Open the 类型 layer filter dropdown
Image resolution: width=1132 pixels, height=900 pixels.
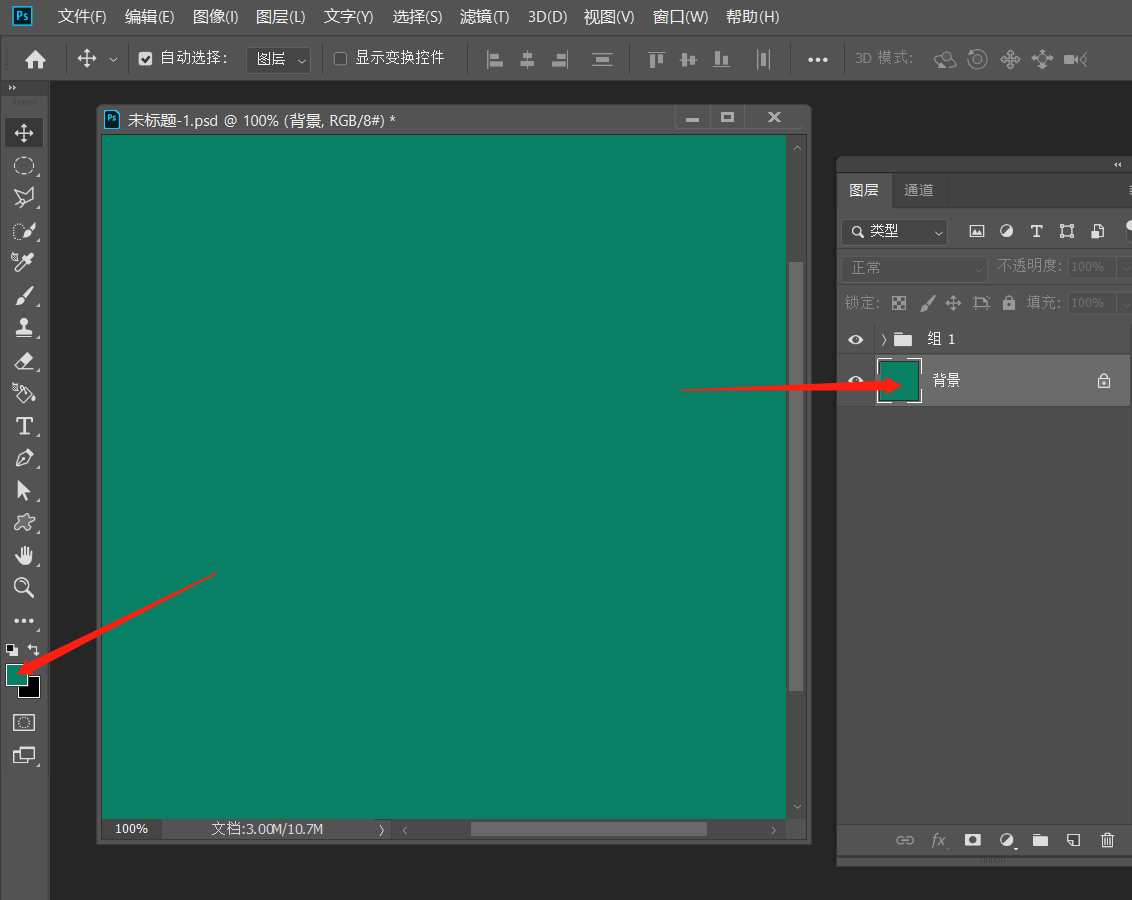pyautogui.click(x=894, y=232)
